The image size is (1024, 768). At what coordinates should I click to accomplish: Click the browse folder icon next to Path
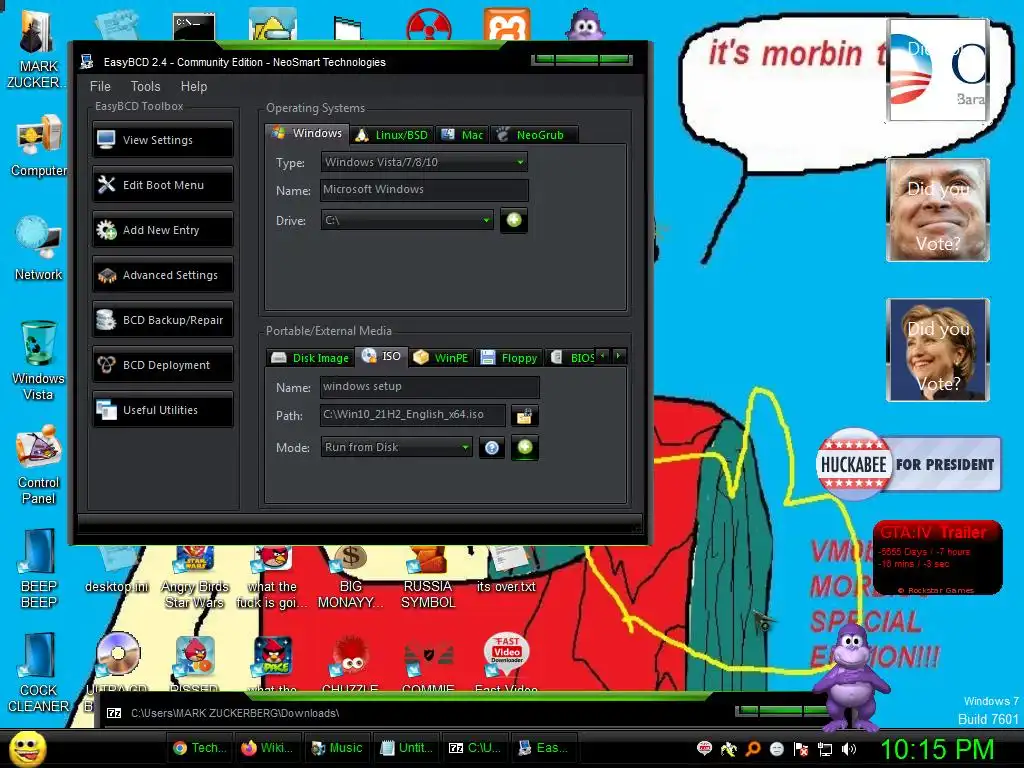pos(524,416)
